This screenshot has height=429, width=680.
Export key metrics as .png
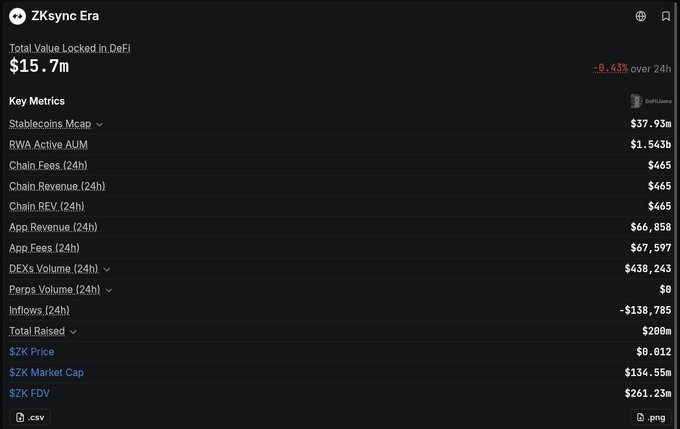coord(651,417)
